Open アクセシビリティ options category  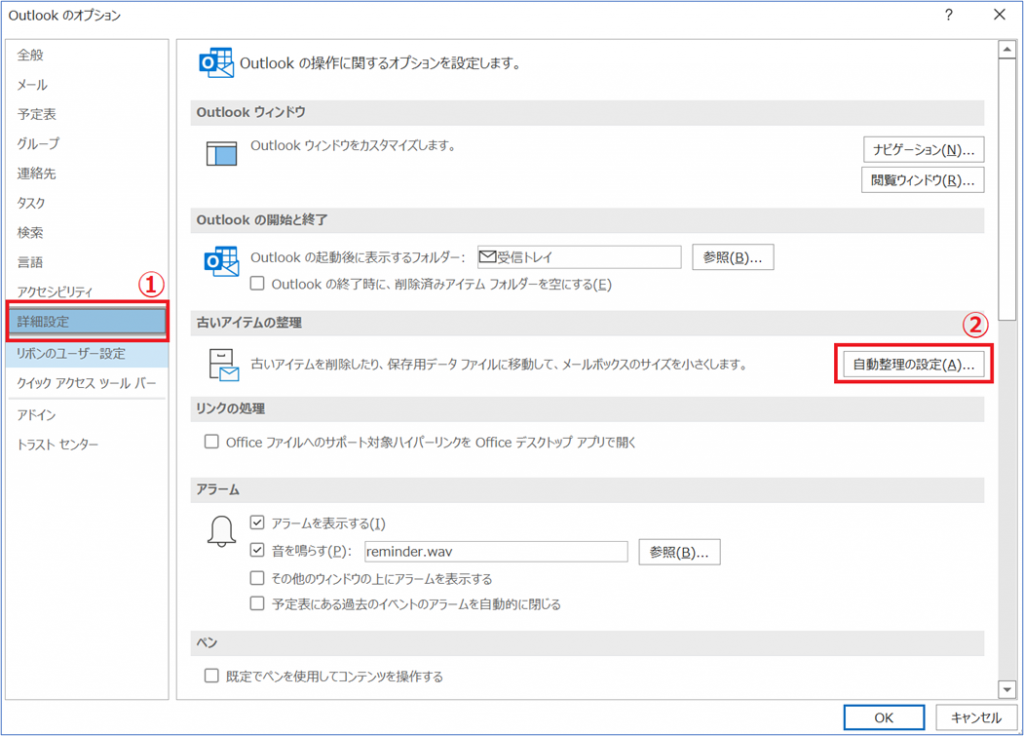point(86,291)
